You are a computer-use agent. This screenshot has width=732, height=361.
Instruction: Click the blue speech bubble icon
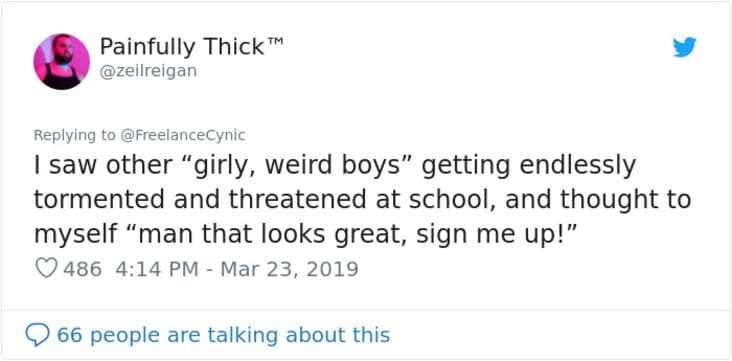37,335
